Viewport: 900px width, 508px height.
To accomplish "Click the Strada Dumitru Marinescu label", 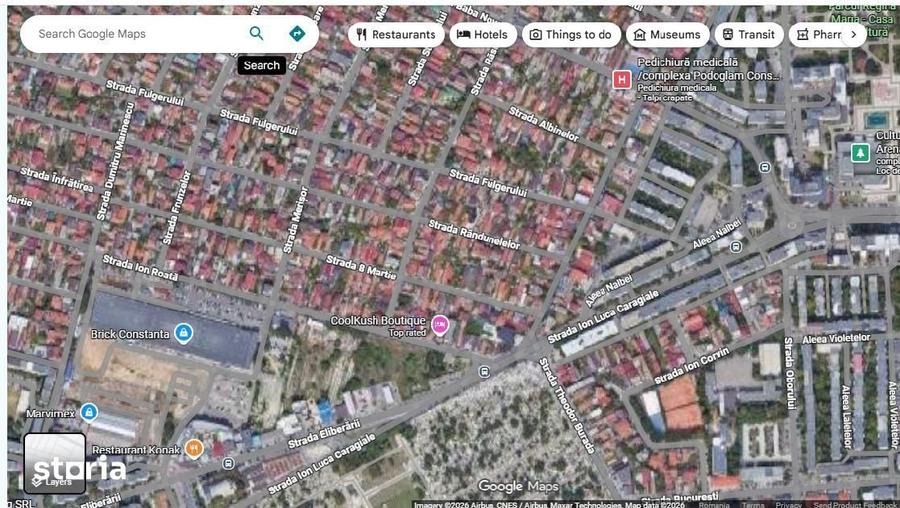I will tap(115, 161).
